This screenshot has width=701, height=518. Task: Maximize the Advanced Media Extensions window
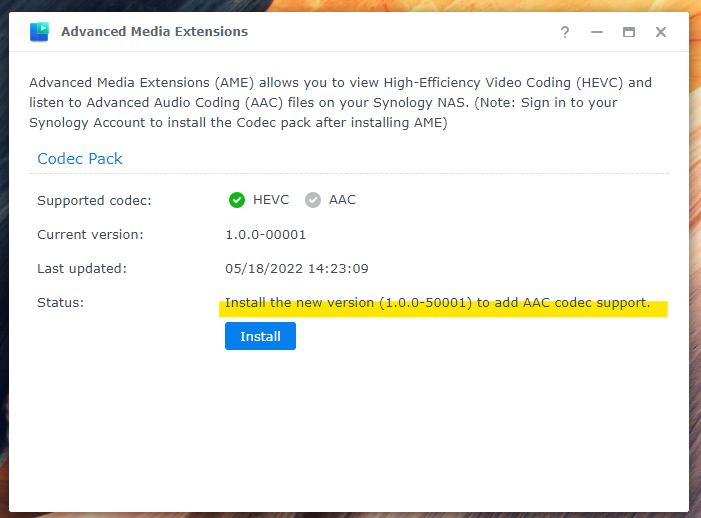coord(629,32)
